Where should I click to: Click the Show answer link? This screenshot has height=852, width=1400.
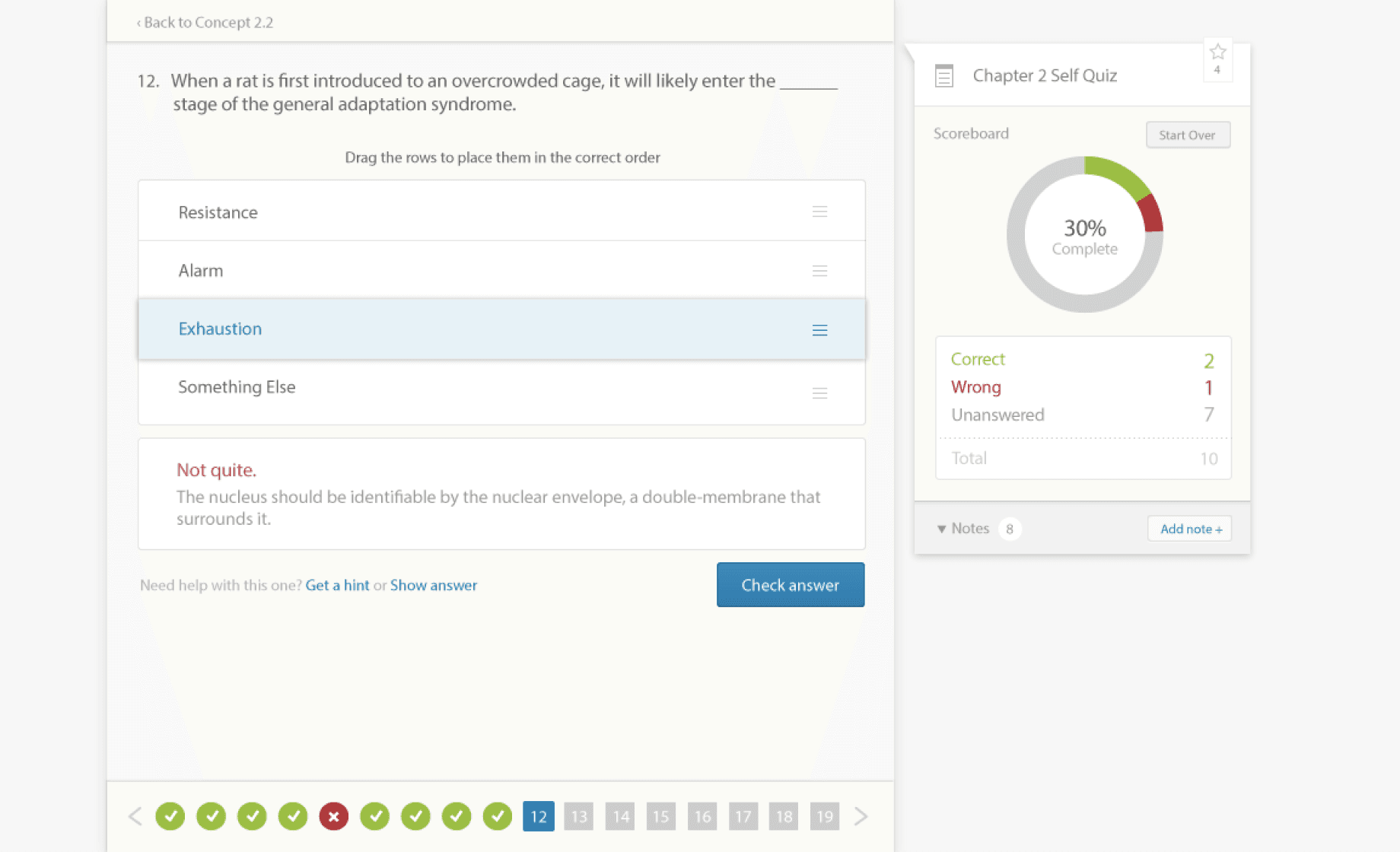433,585
